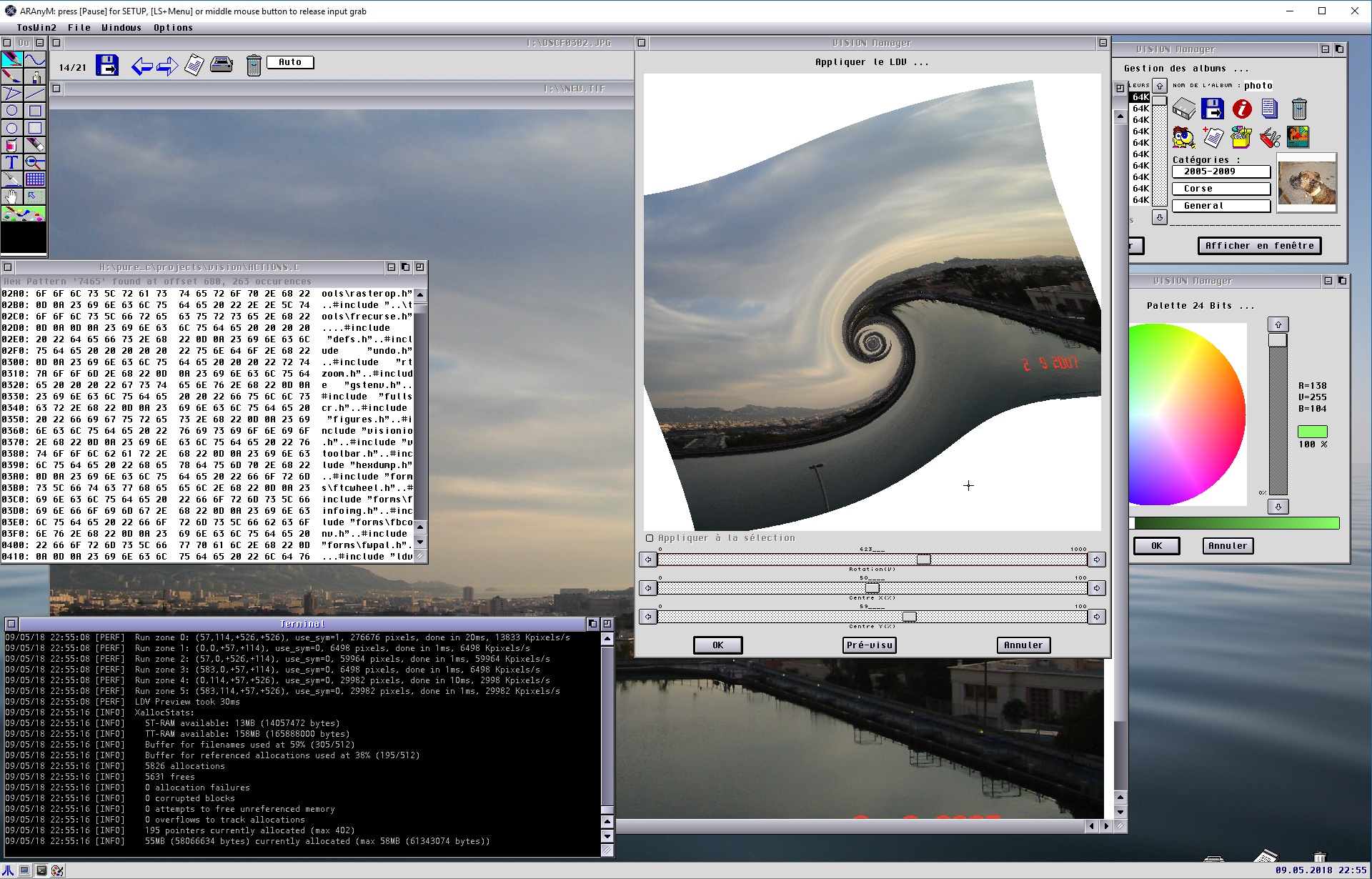Image resolution: width=1372 pixels, height=879 pixels.
Task: Open the color palette icon in the toolbox
Action: [x=24, y=214]
